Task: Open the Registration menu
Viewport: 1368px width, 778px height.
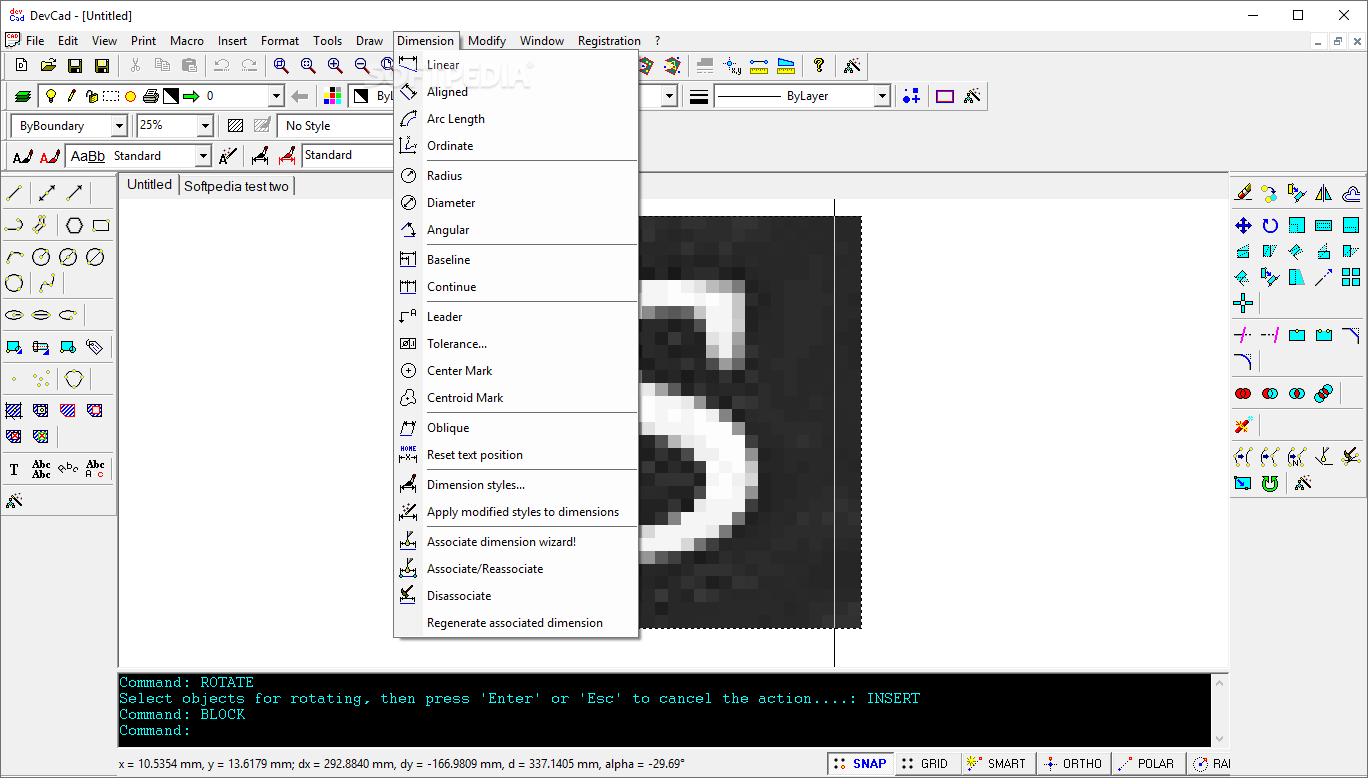Action: 609,41
